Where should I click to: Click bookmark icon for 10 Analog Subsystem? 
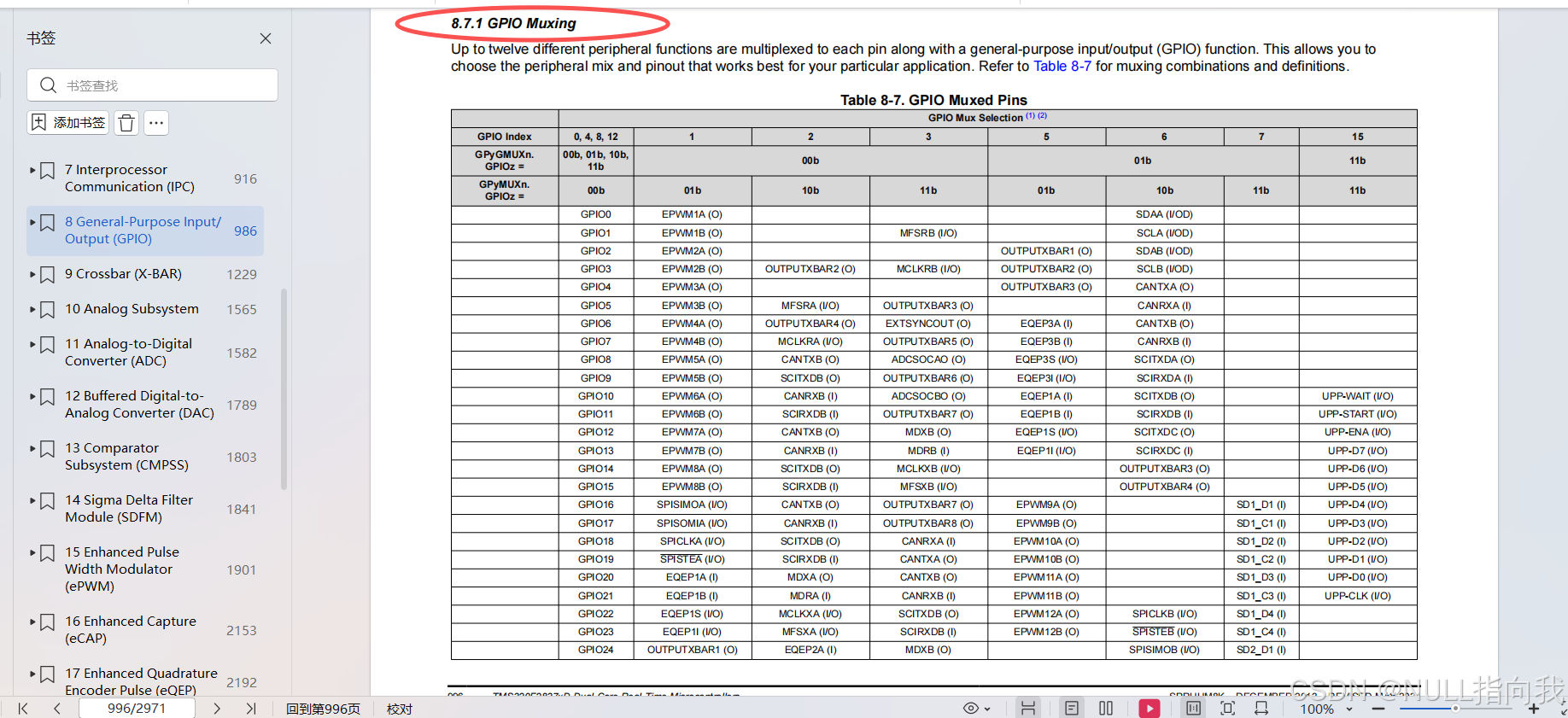48,310
